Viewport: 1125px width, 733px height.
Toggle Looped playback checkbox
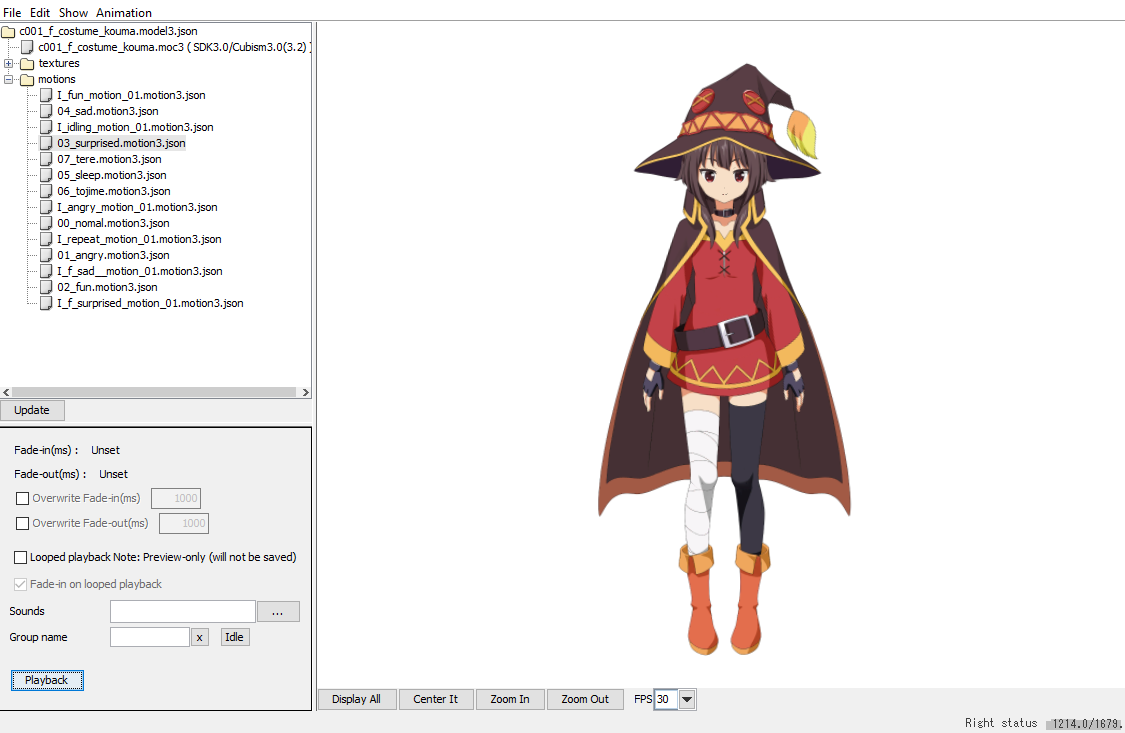coord(21,557)
